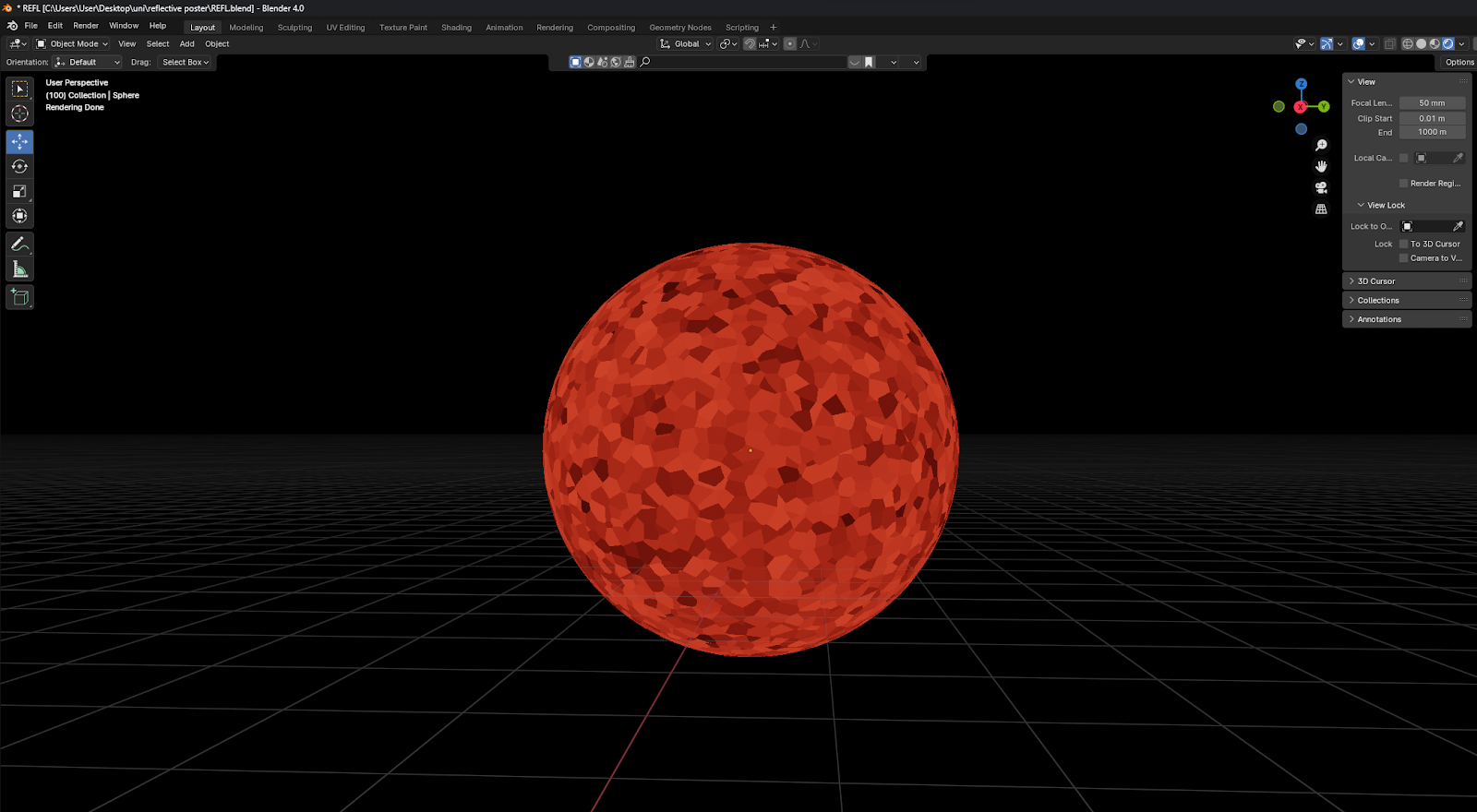Switch to Rendered viewport shading
Viewport: 1477px width, 812px height.
click(1447, 44)
